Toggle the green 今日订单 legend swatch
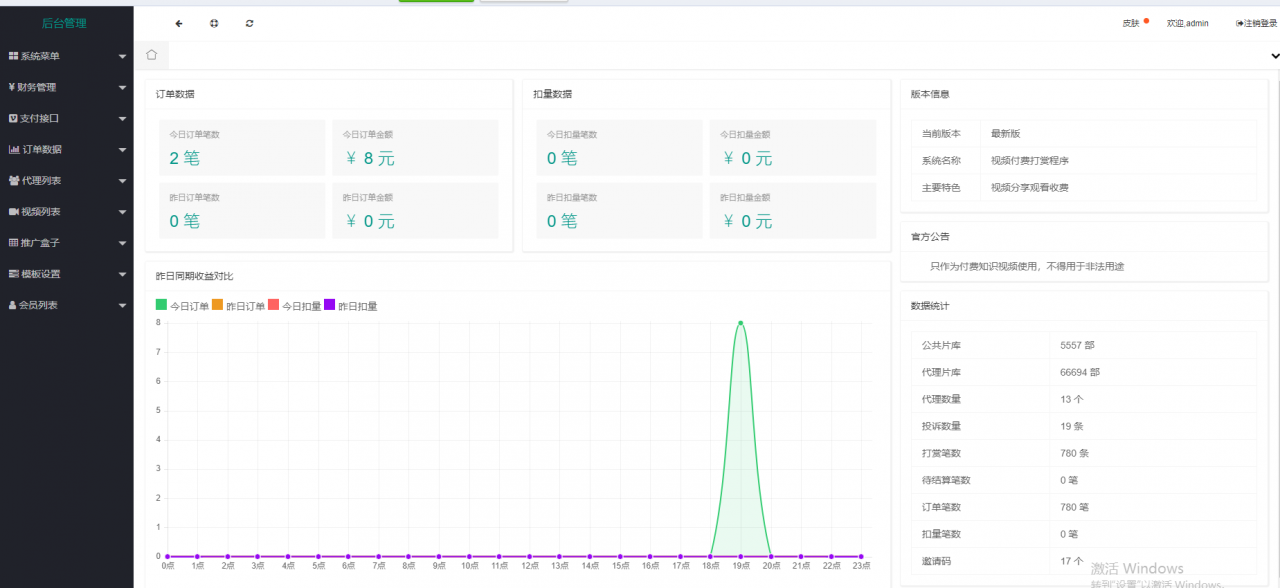 point(161,305)
